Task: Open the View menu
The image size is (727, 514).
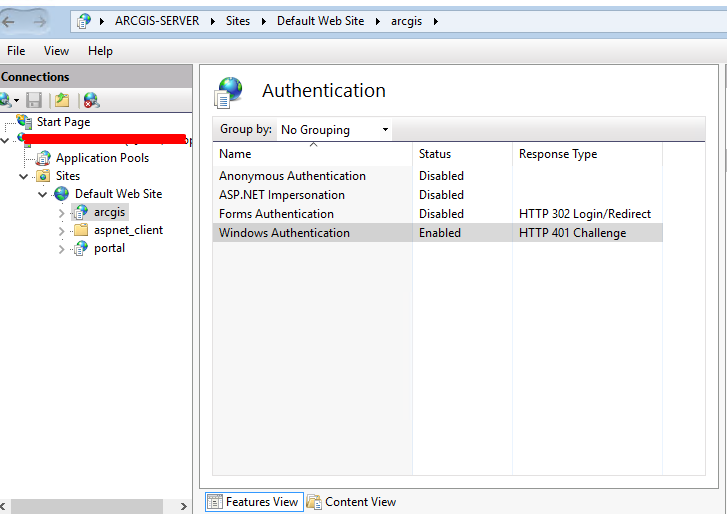Action: point(56,51)
